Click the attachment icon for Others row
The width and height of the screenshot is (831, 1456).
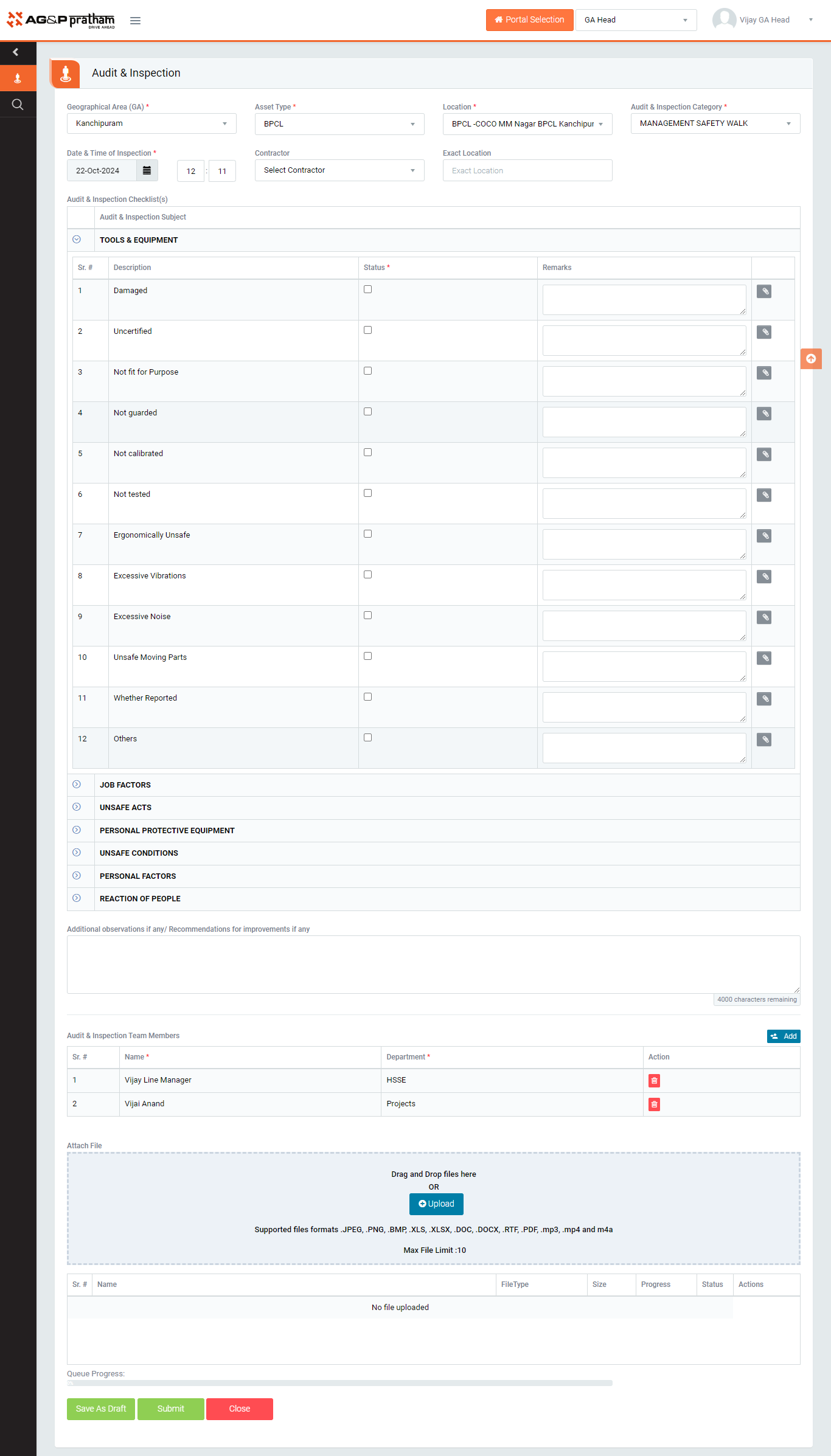(764, 740)
